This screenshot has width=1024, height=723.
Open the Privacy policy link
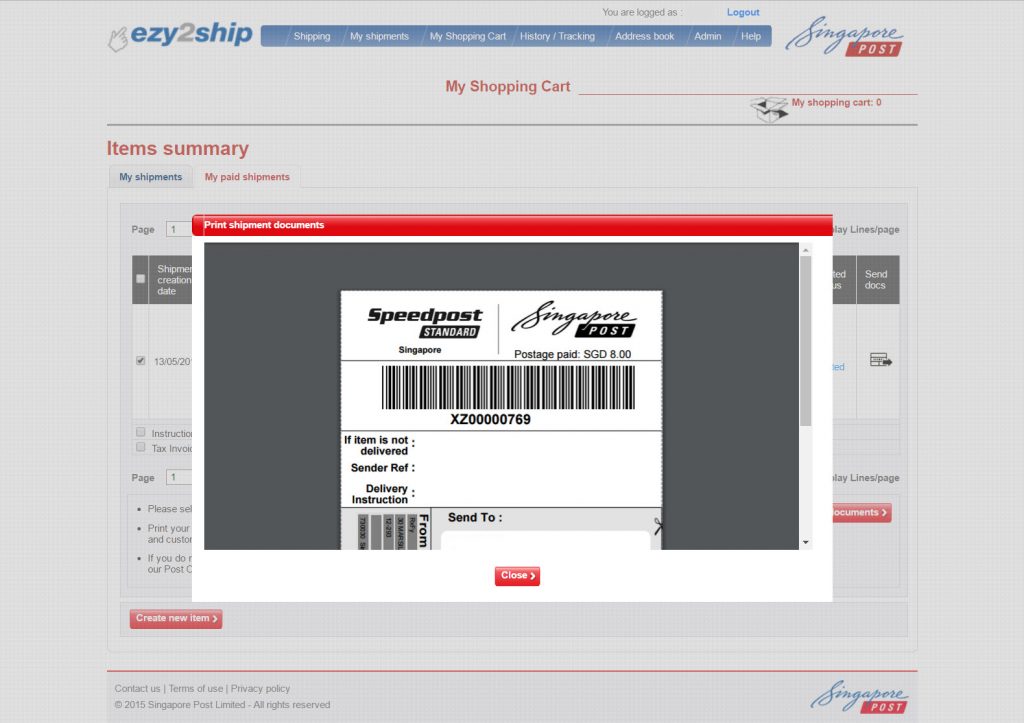point(260,688)
